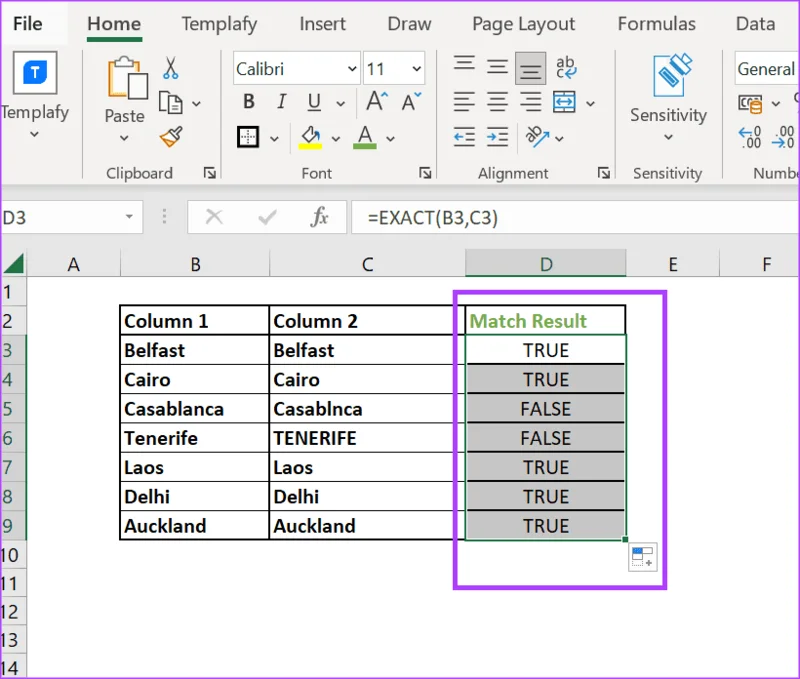Click the Paste clipboard icon

point(127,78)
